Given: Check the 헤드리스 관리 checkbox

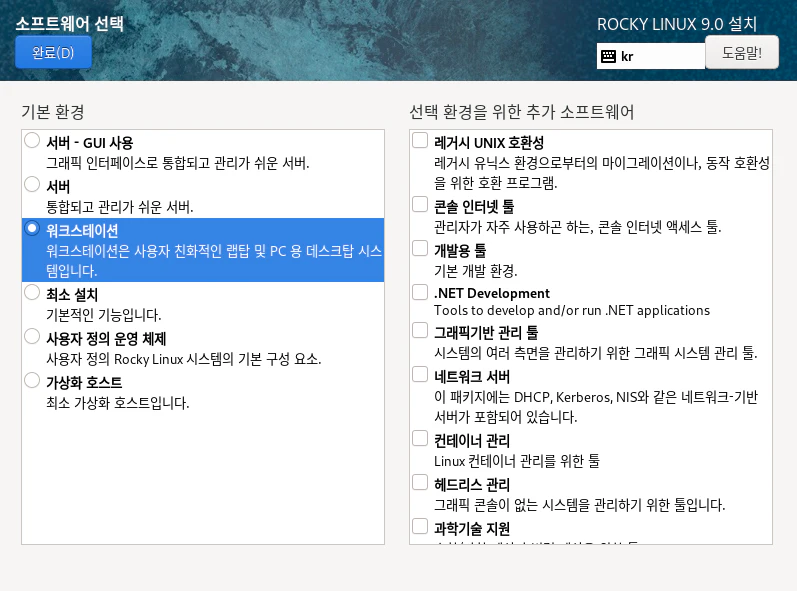Looking at the screenshot, I should tap(420, 482).
